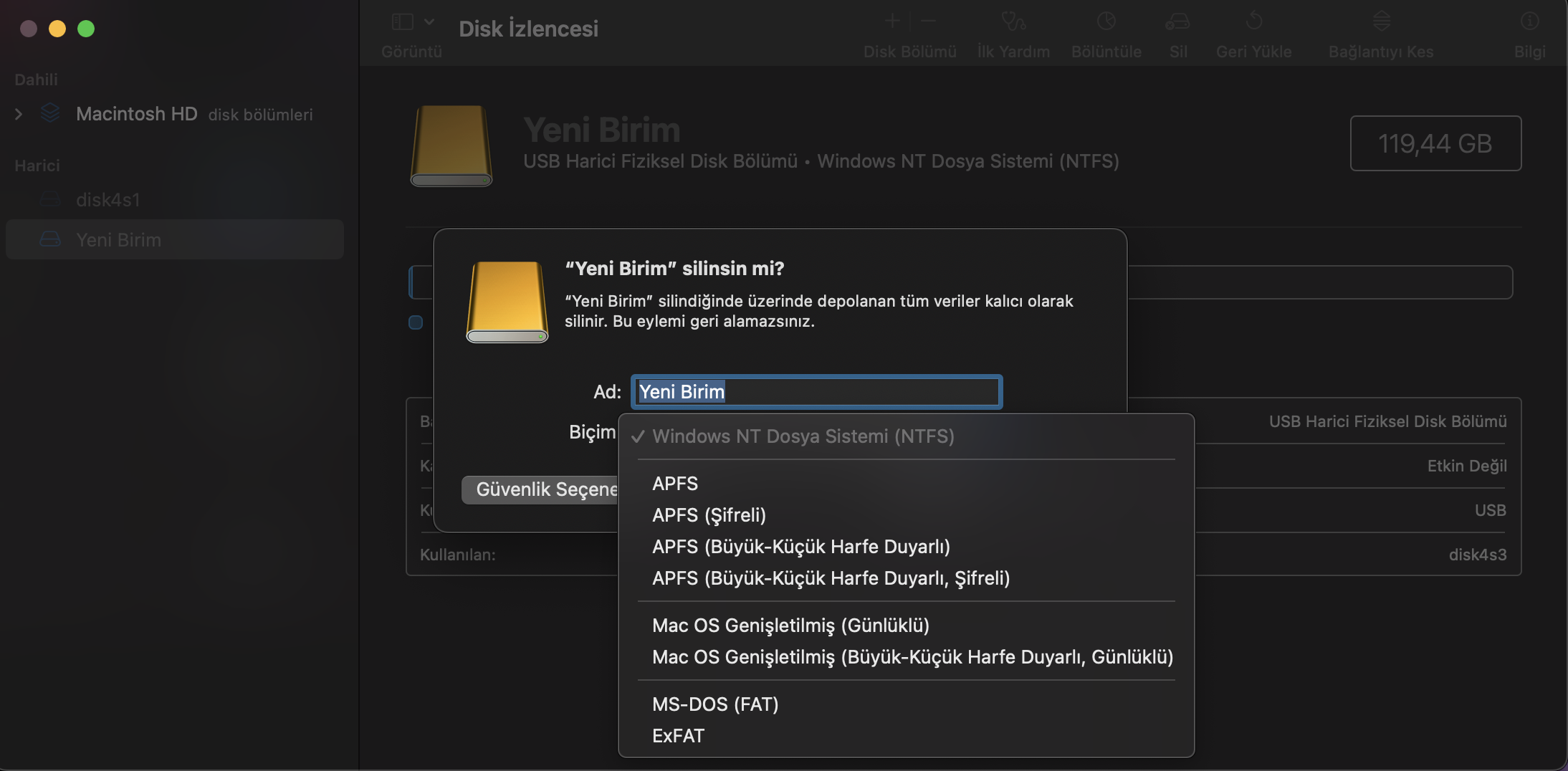
Task: Click the Güvenlik Seçenekleri button
Action: pos(540,489)
